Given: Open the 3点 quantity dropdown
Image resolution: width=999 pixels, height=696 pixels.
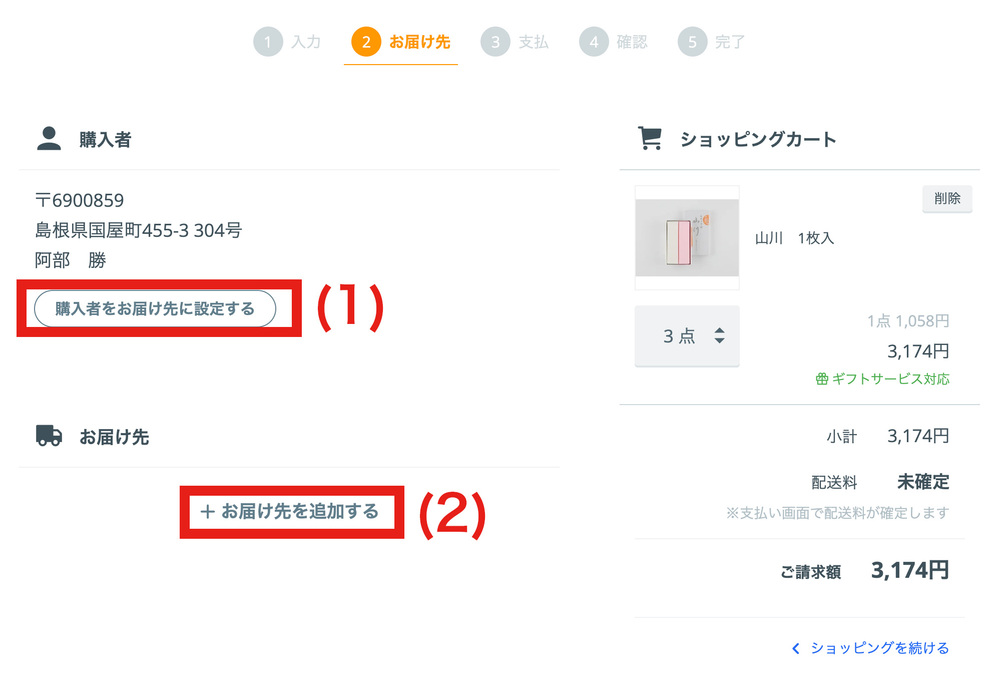Looking at the screenshot, I should click(x=687, y=336).
